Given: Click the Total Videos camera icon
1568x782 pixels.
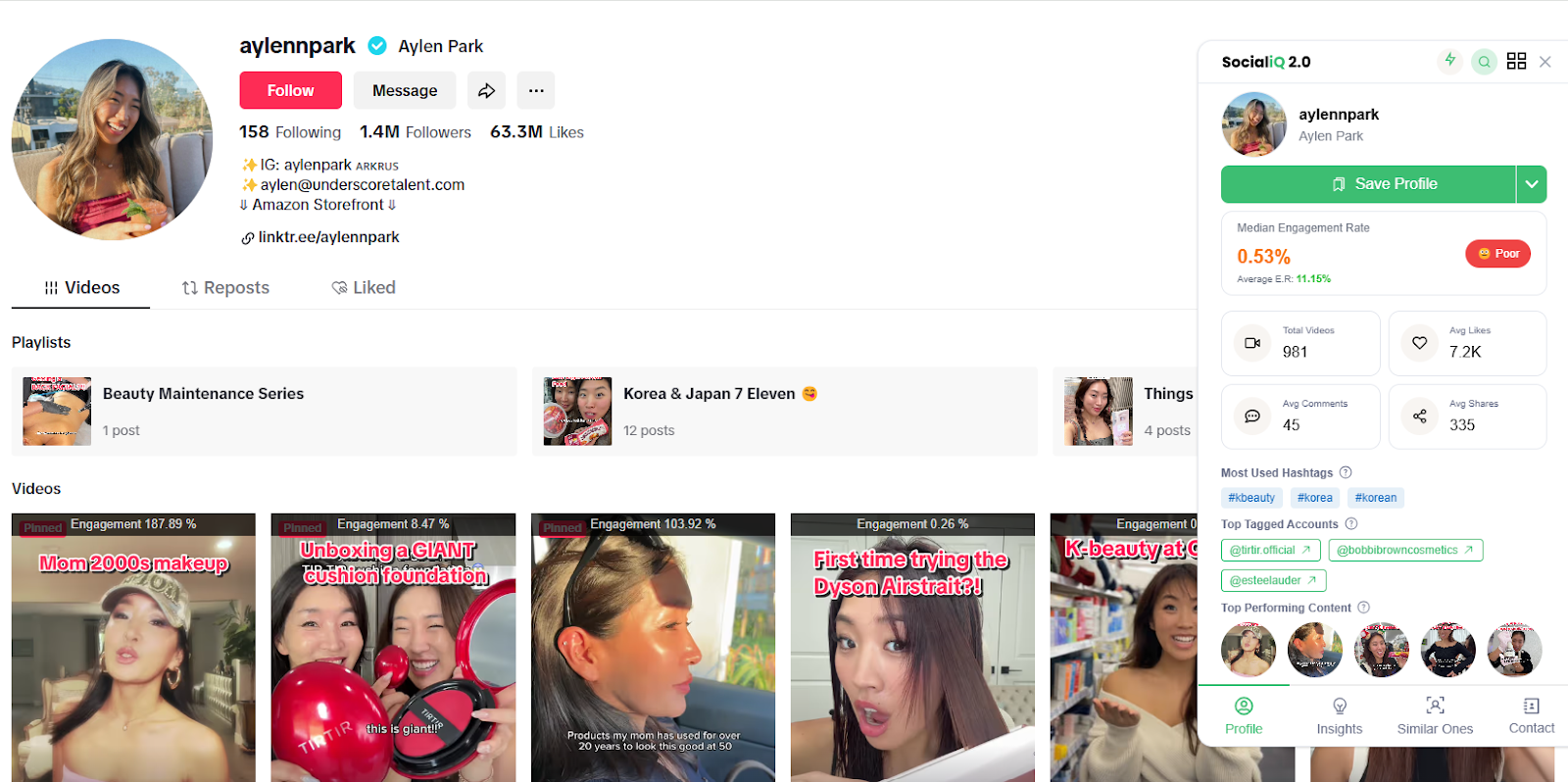Looking at the screenshot, I should pyautogui.click(x=1252, y=343).
